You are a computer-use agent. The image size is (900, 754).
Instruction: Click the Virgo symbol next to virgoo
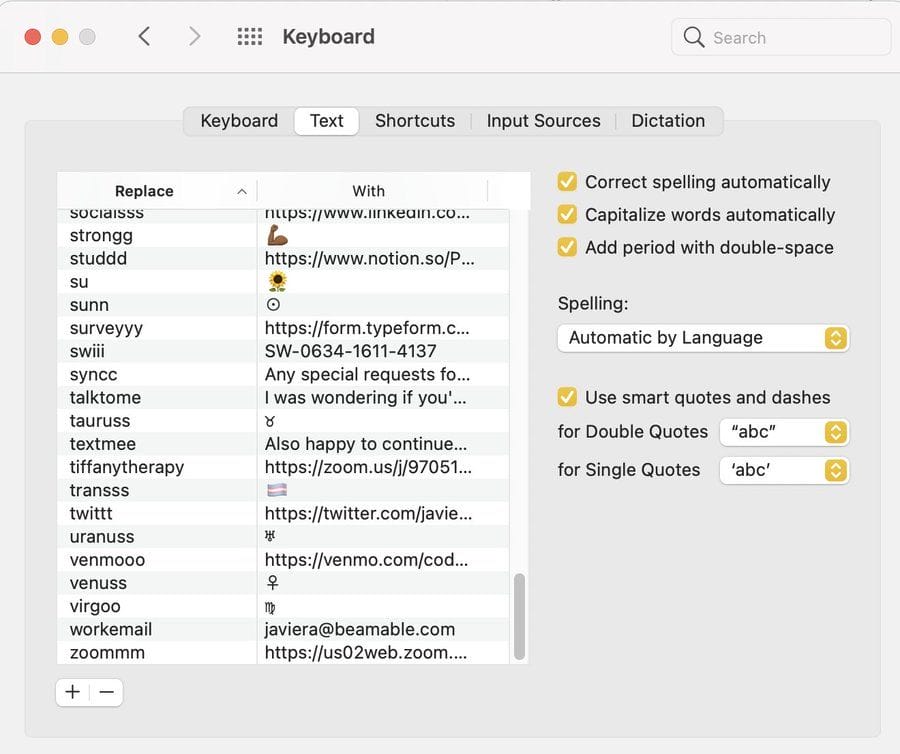click(269, 606)
